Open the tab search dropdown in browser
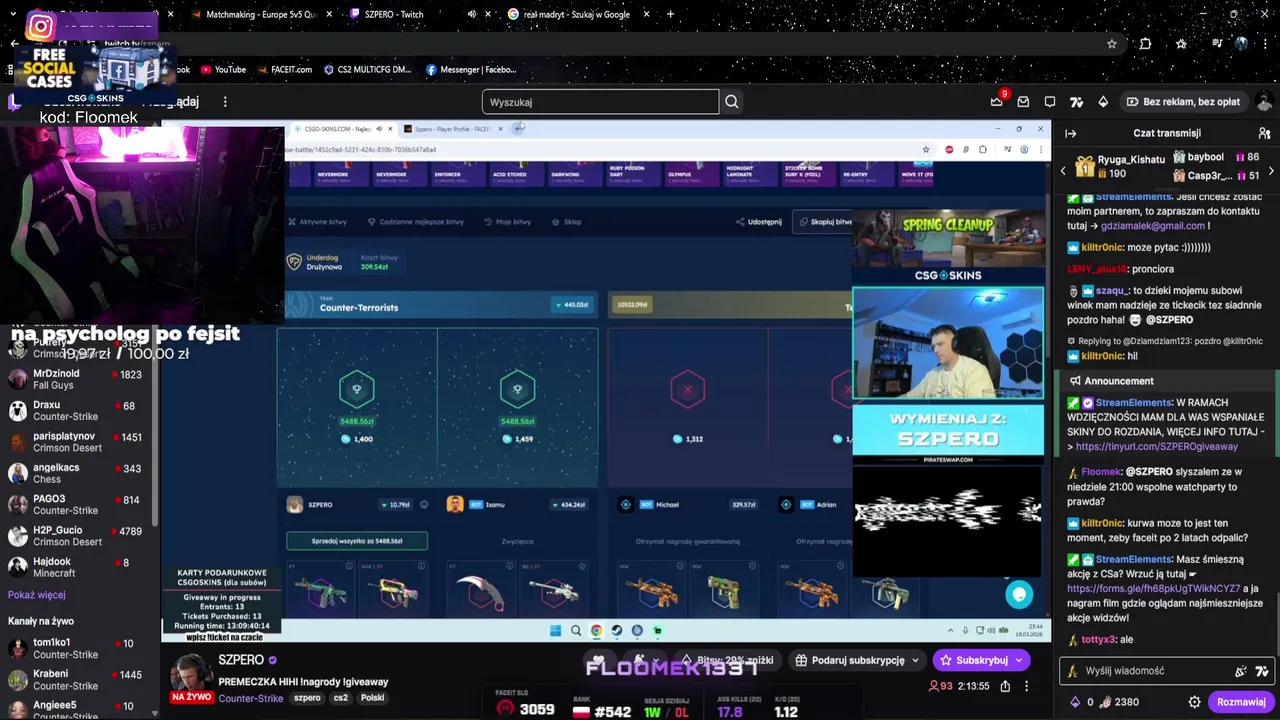Image resolution: width=1280 pixels, height=720 pixels. [12, 14]
